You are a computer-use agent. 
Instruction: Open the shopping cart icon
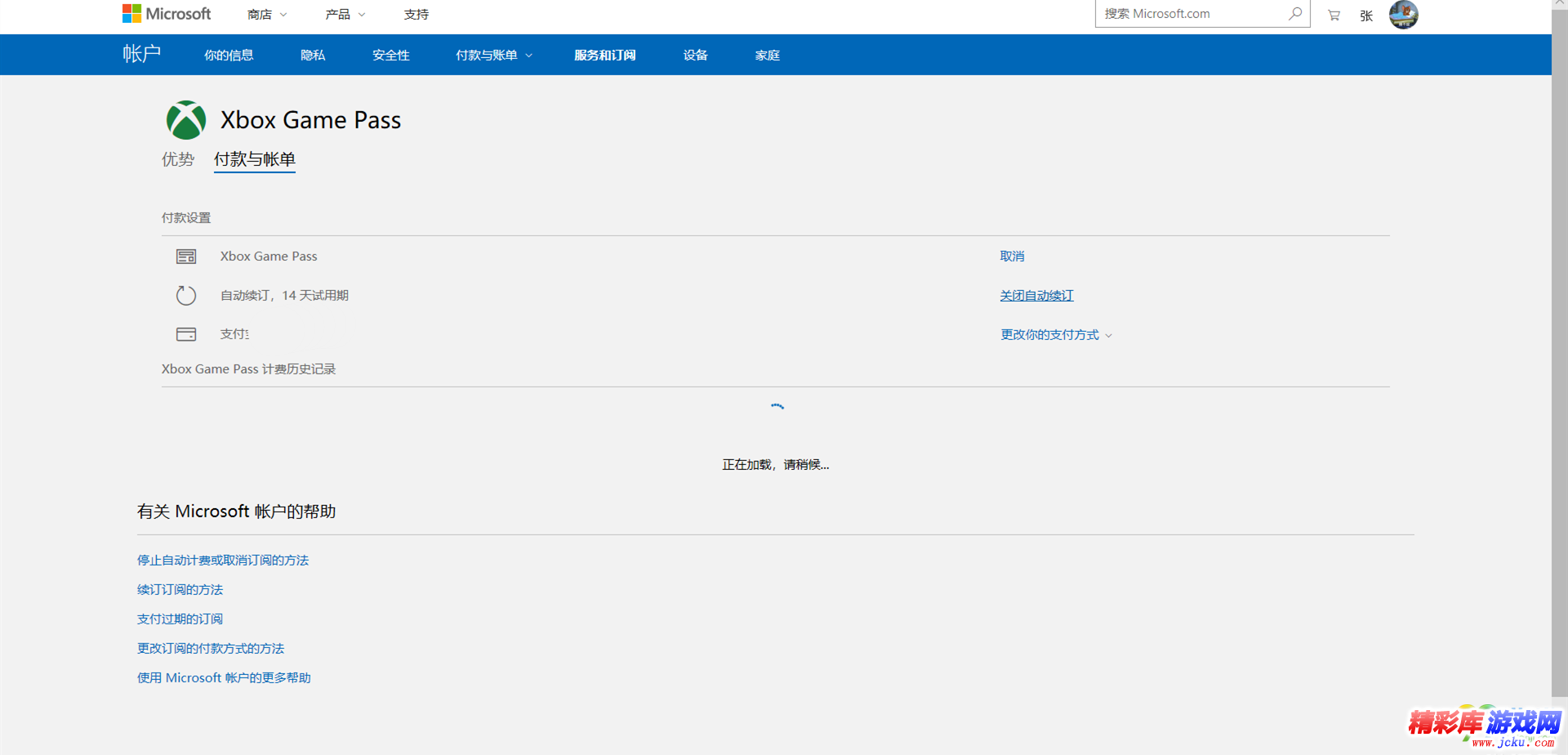coord(1334,15)
